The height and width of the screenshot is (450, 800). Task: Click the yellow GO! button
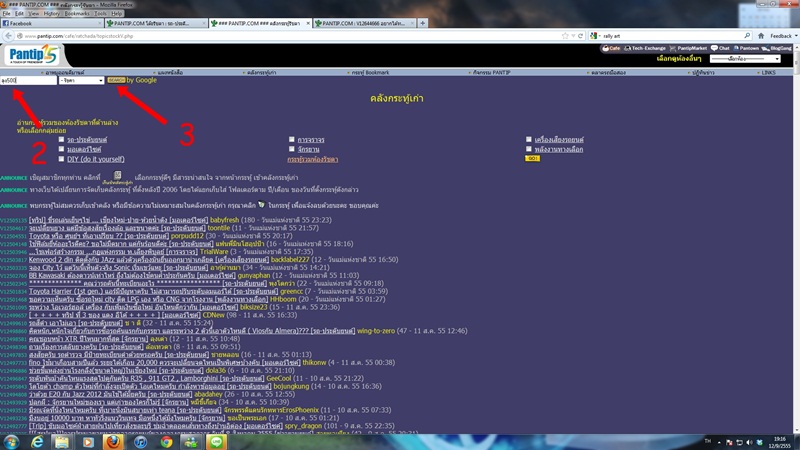click(532, 159)
